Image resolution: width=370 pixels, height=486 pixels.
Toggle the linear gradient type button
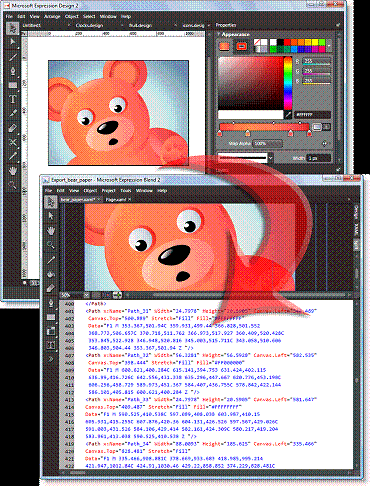pos(317,127)
